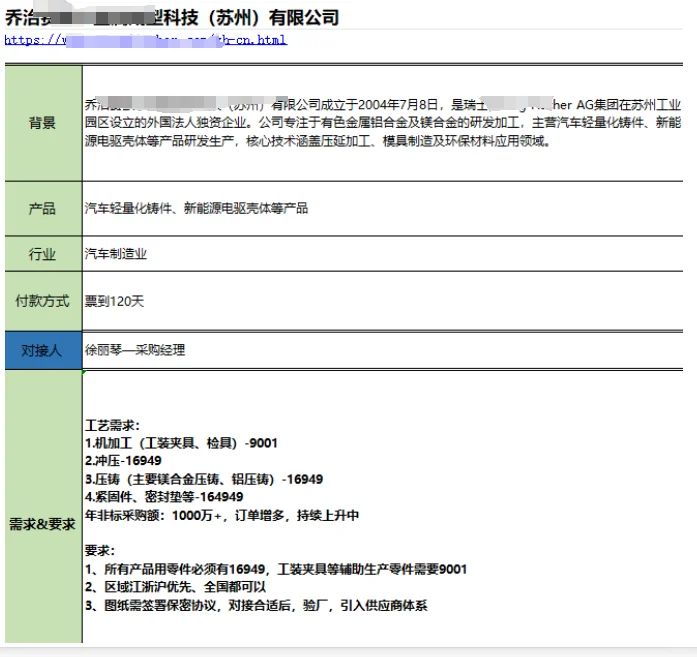
Task: Select the blue 对接人 label cell
Action: (x=43, y=350)
